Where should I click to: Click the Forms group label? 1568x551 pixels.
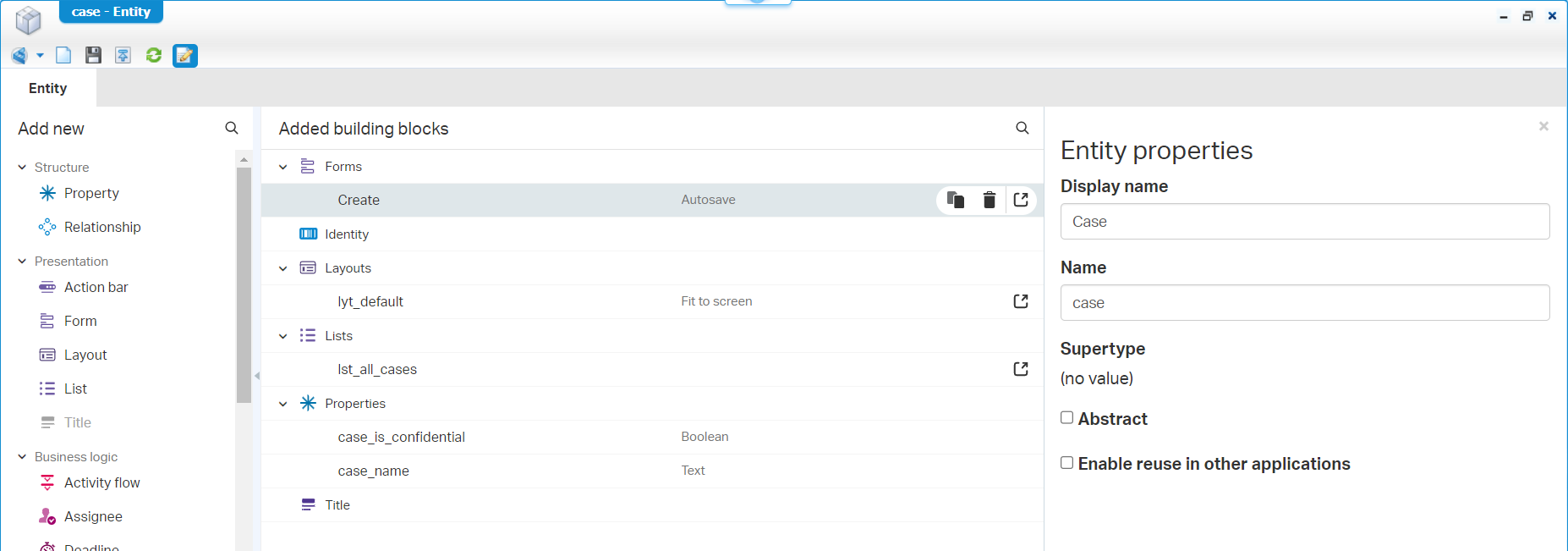[343, 167]
